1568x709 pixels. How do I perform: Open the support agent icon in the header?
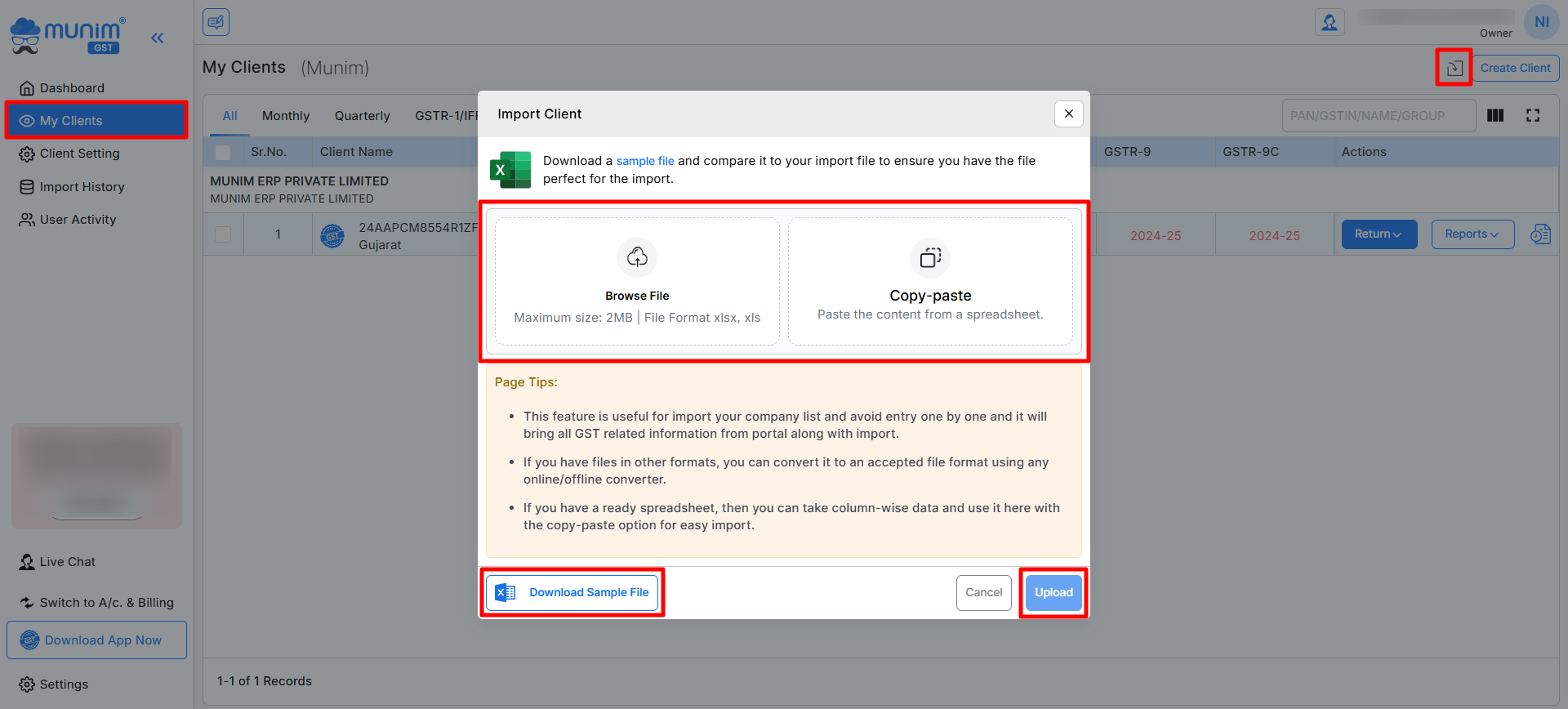(1330, 22)
